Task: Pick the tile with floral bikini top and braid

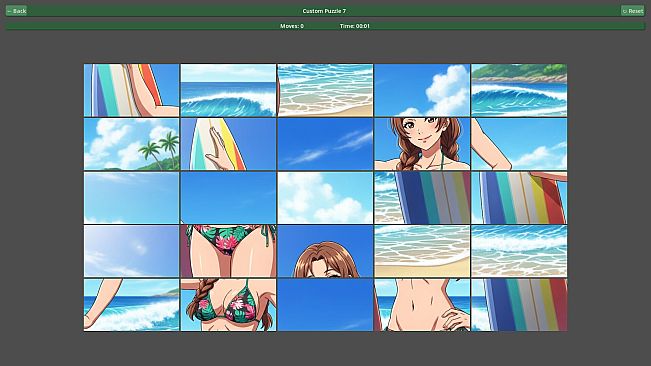Action: point(228,305)
